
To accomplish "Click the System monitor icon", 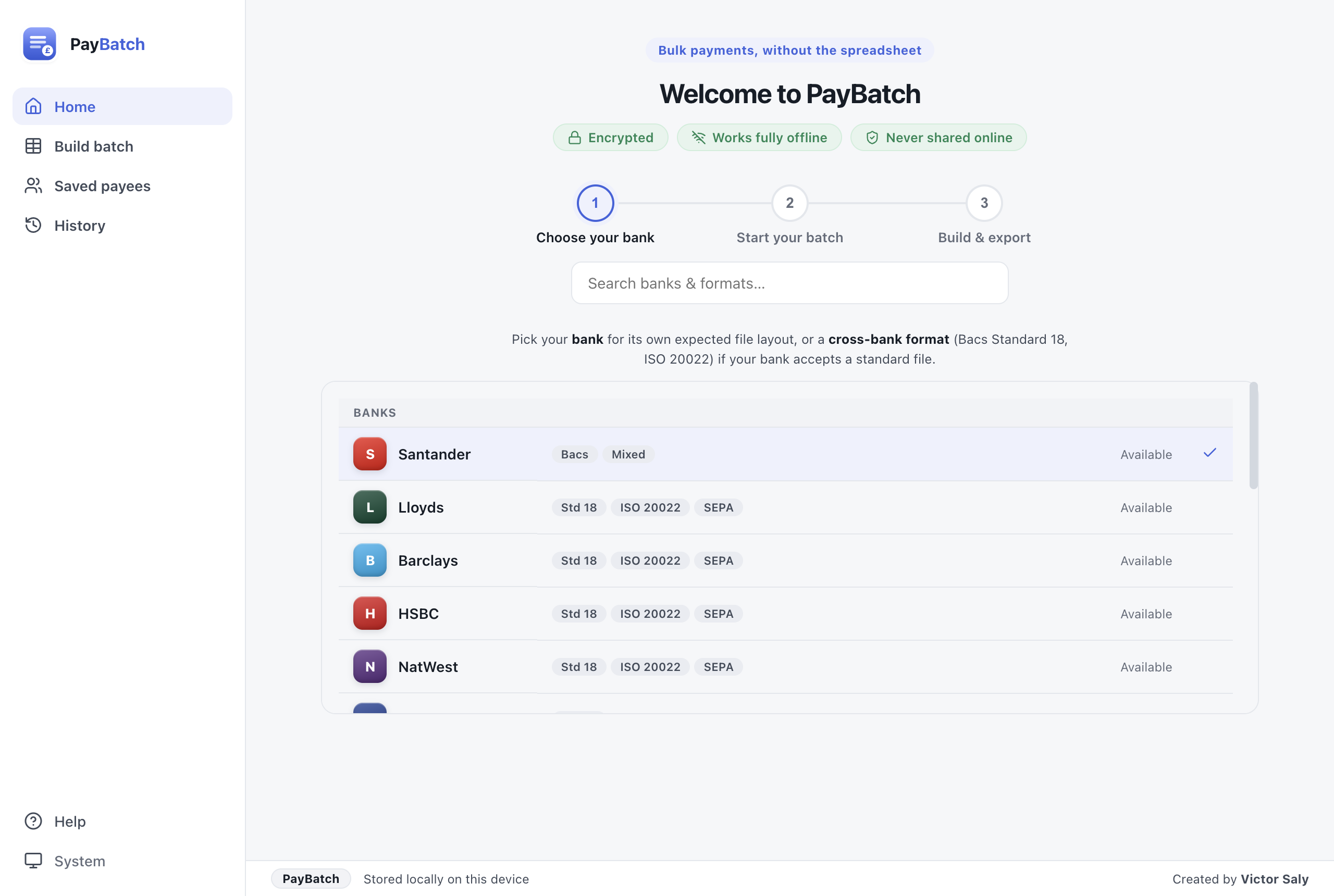I will 33,861.
